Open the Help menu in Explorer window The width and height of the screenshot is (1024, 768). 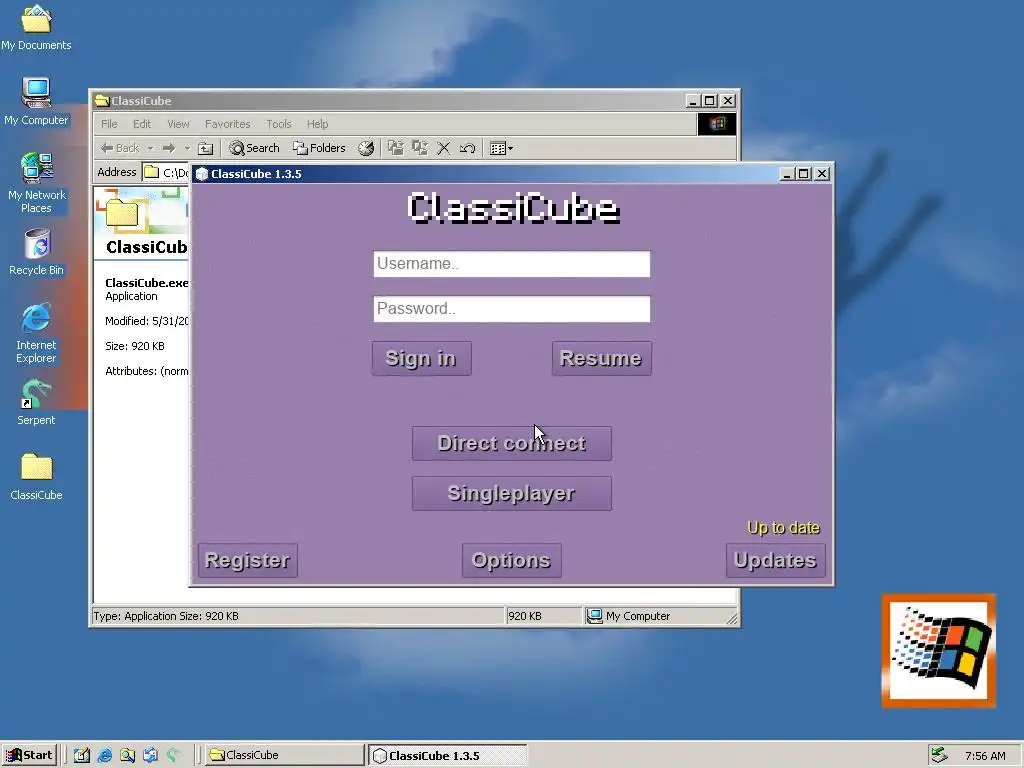pyautogui.click(x=317, y=124)
